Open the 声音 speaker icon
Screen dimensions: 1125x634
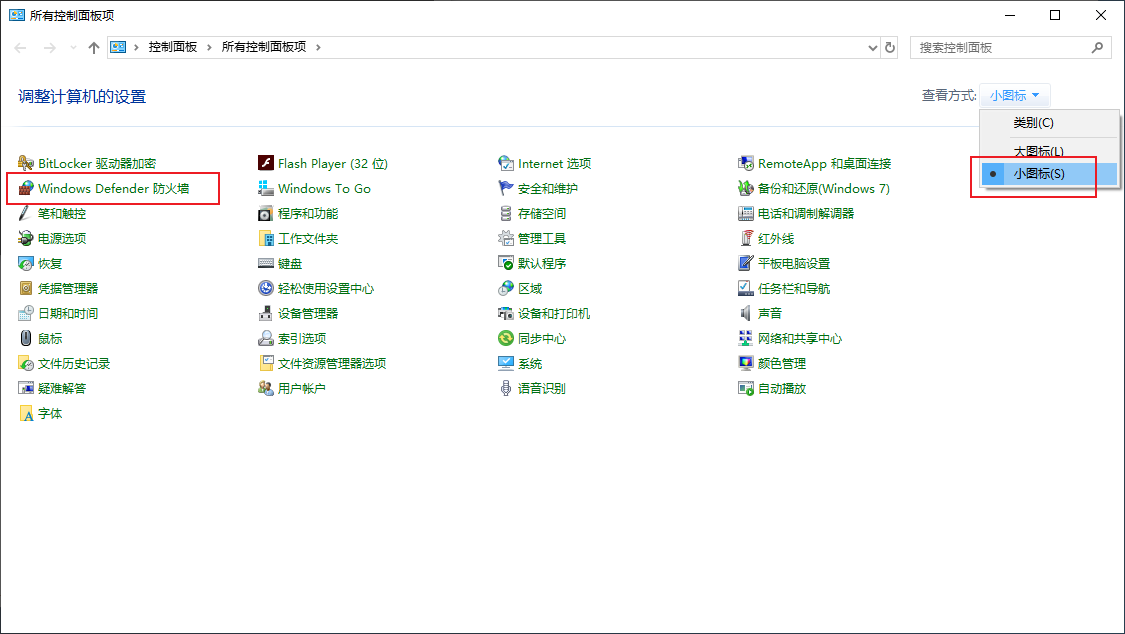tap(745, 313)
